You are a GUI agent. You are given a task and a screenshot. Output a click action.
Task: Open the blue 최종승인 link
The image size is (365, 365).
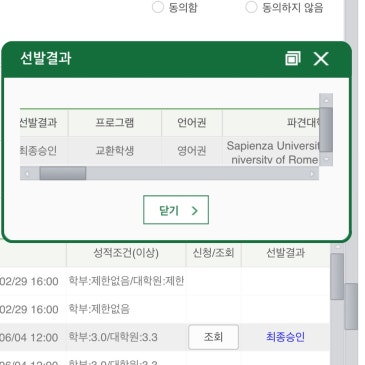point(285,337)
